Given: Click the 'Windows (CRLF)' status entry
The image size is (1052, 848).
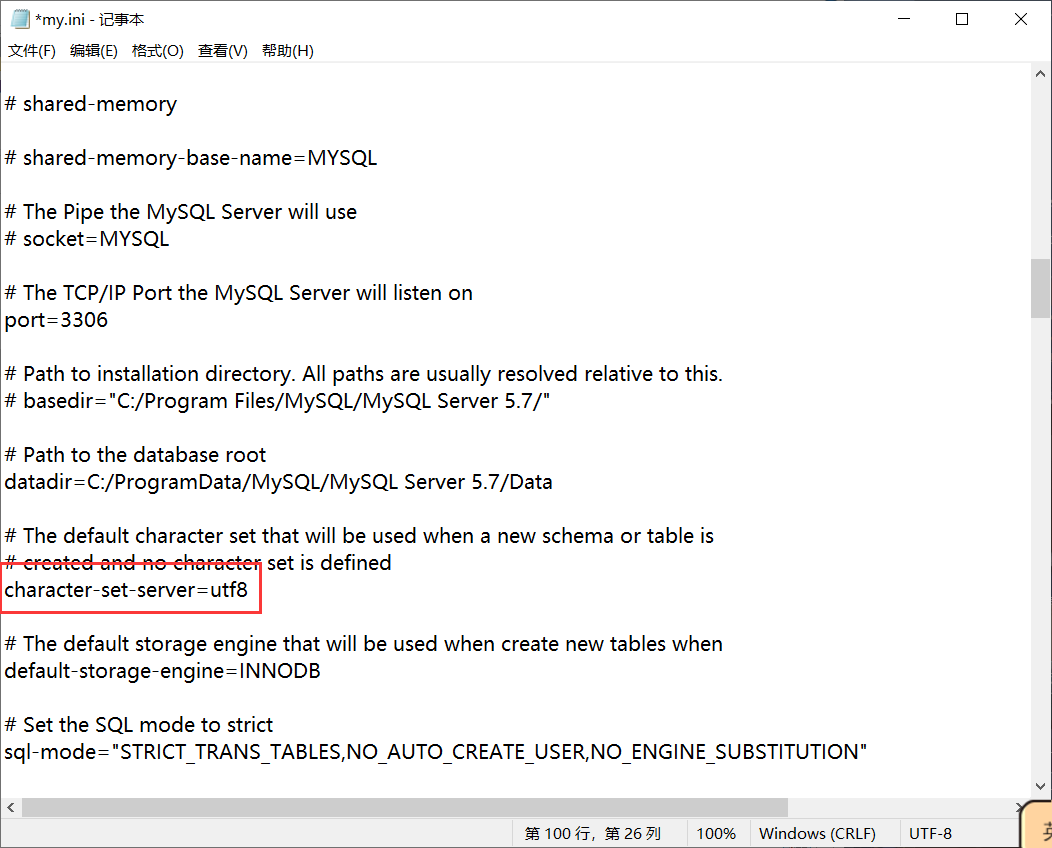Looking at the screenshot, I should [817, 833].
